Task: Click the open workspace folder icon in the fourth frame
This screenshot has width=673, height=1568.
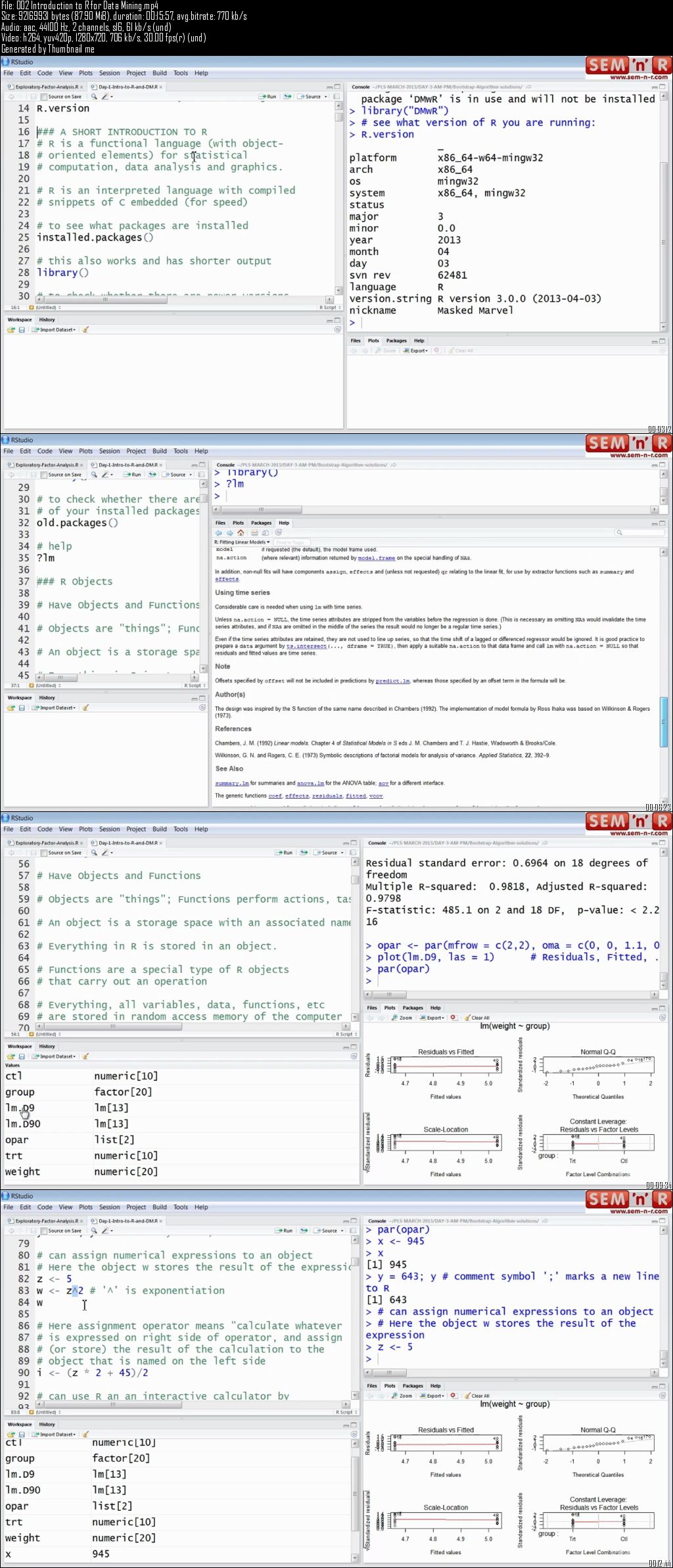Action: pyautogui.click(x=11, y=1435)
